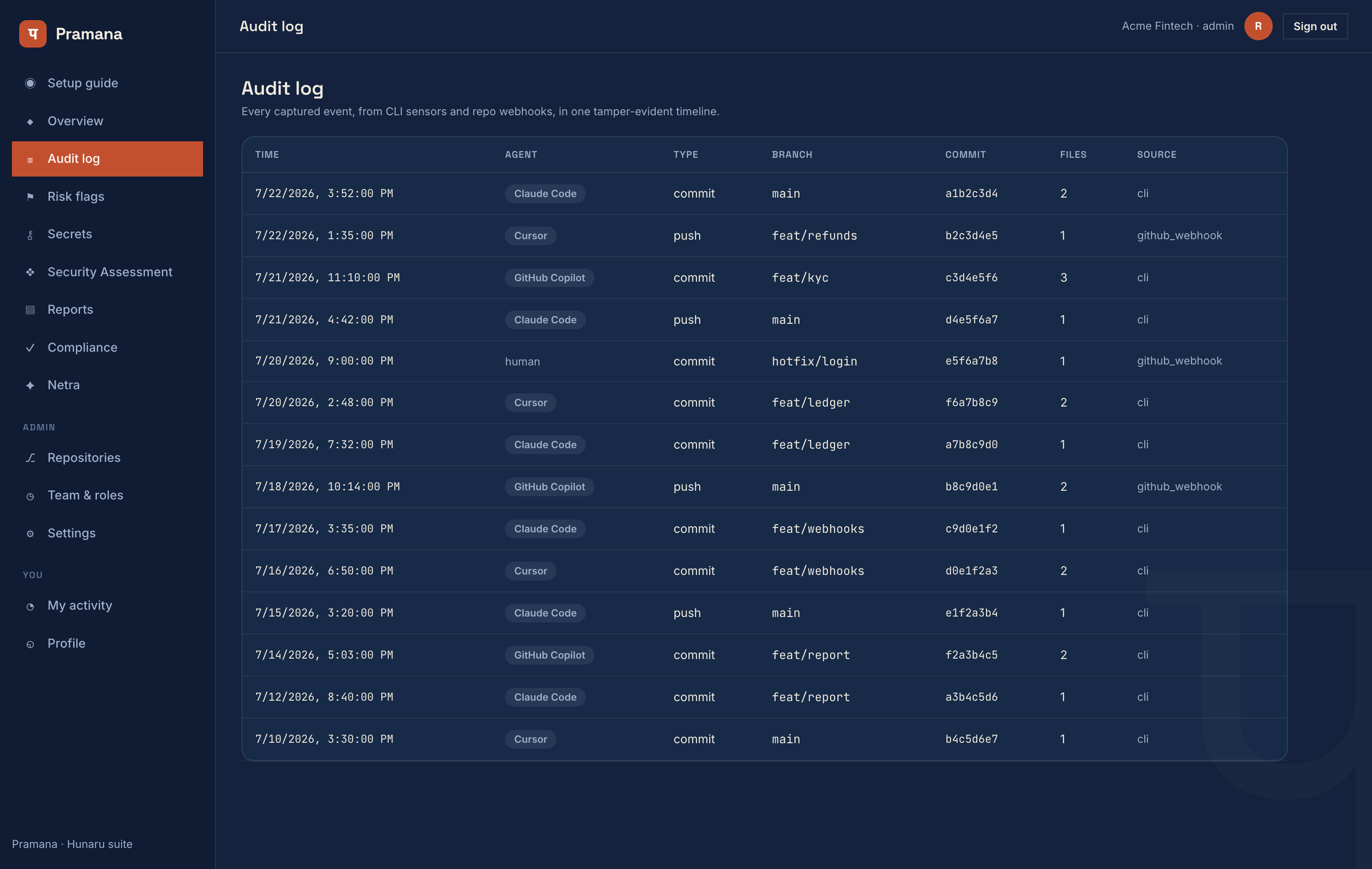This screenshot has height=869, width=1372.
Task: Click commit hash f2a3b4c5
Action: pos(971,655)
